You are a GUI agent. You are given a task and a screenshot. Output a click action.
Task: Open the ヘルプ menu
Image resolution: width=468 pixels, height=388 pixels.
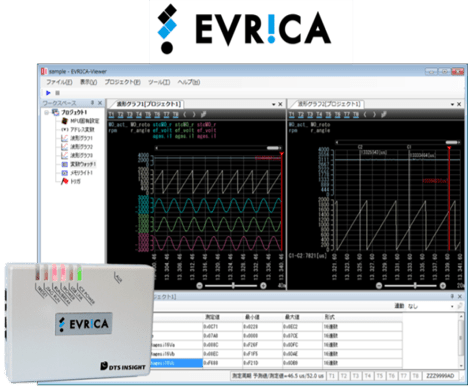(189, 82)
